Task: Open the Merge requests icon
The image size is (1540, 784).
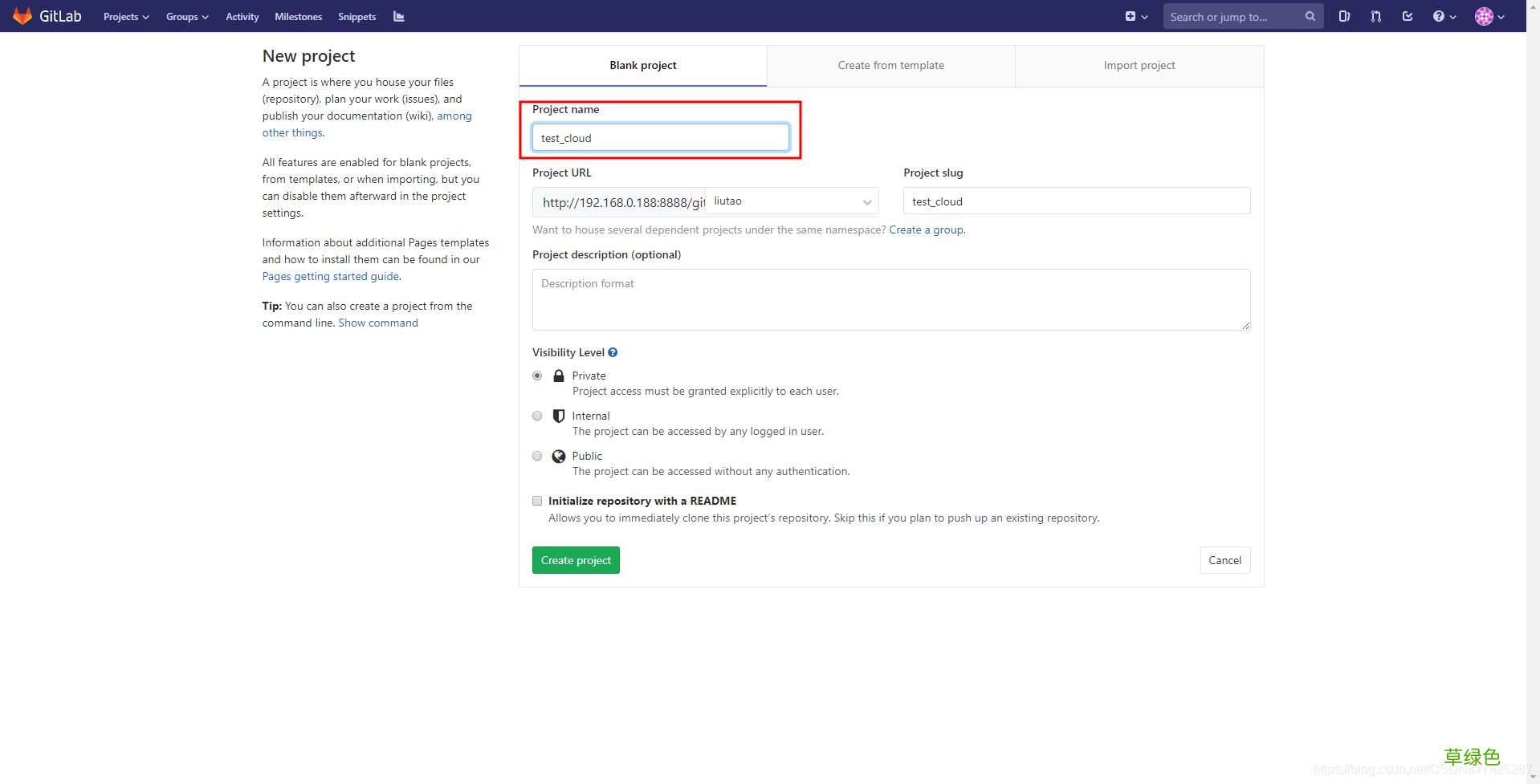Action: tap(1375, 16)
